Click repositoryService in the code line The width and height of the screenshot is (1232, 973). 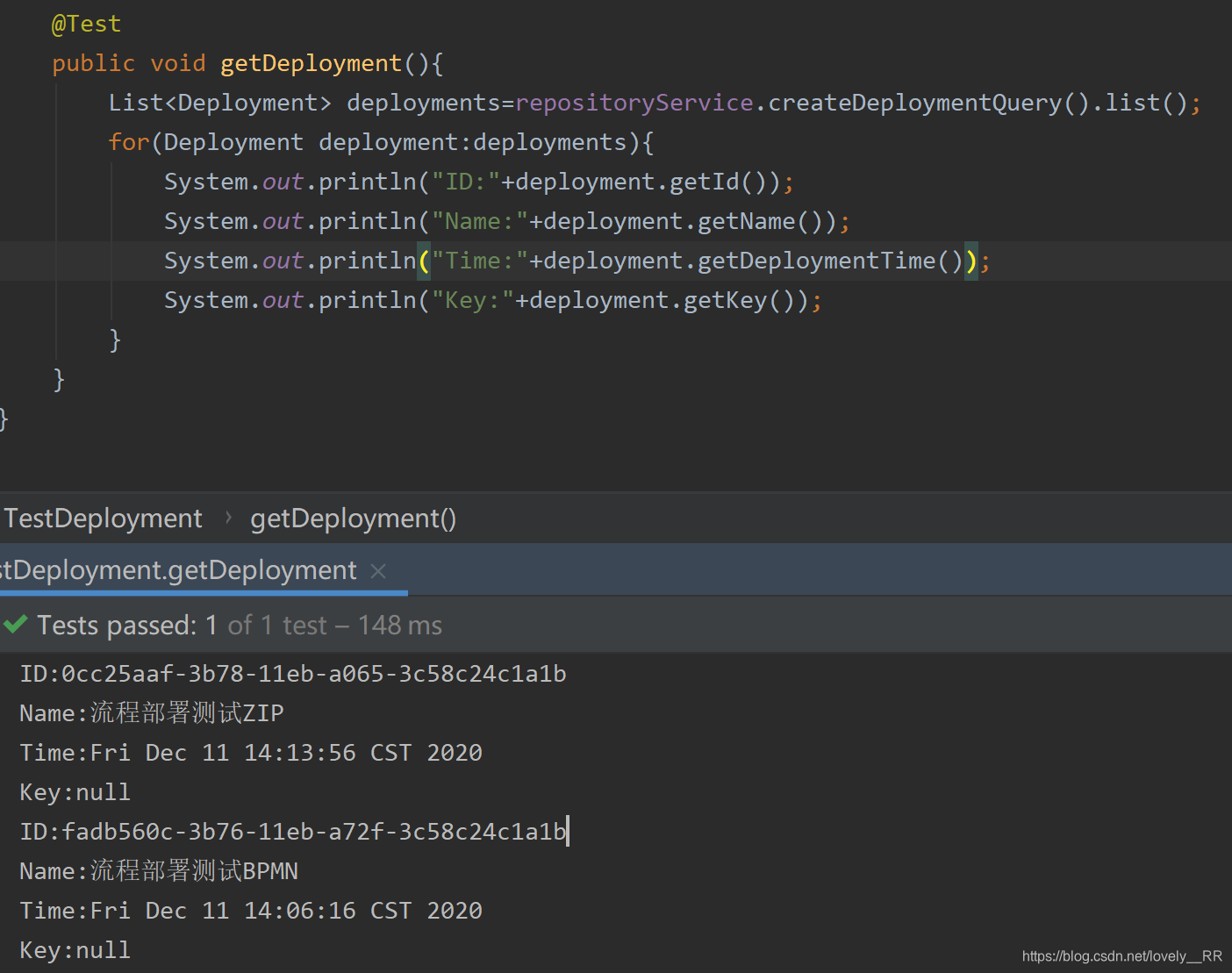tap(634, 103)
